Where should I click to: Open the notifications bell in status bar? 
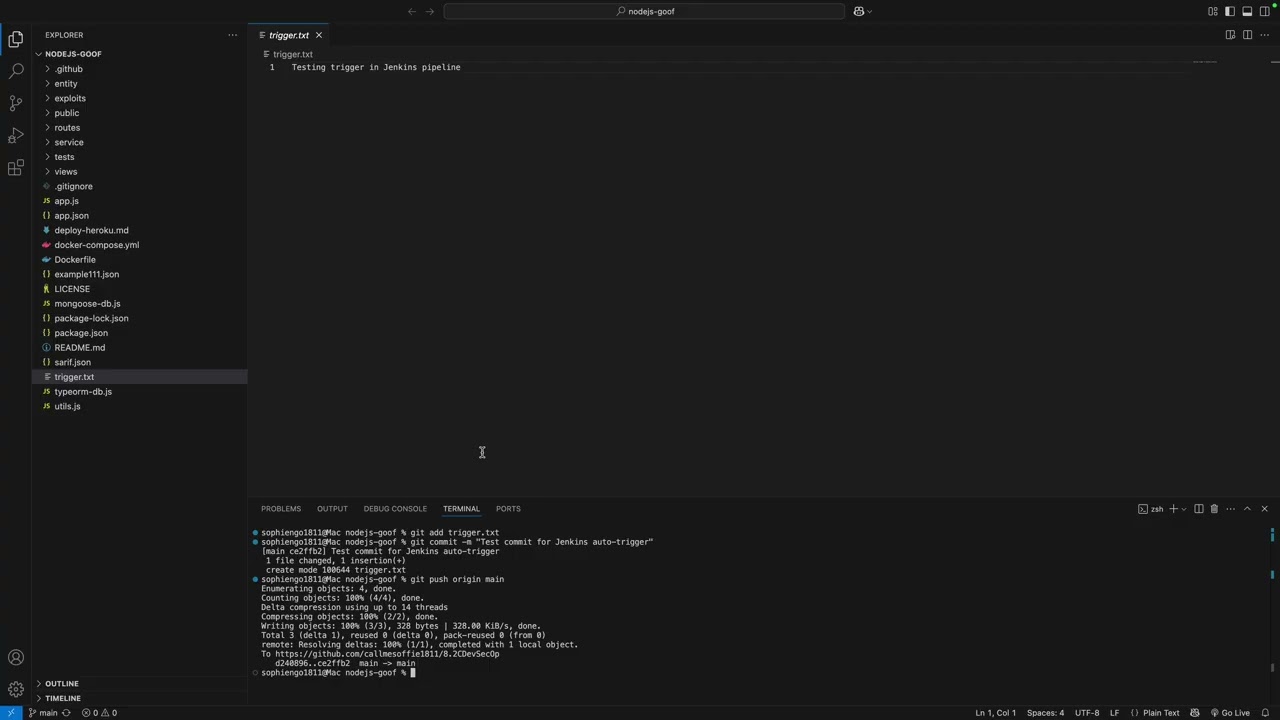point(1266,713)
